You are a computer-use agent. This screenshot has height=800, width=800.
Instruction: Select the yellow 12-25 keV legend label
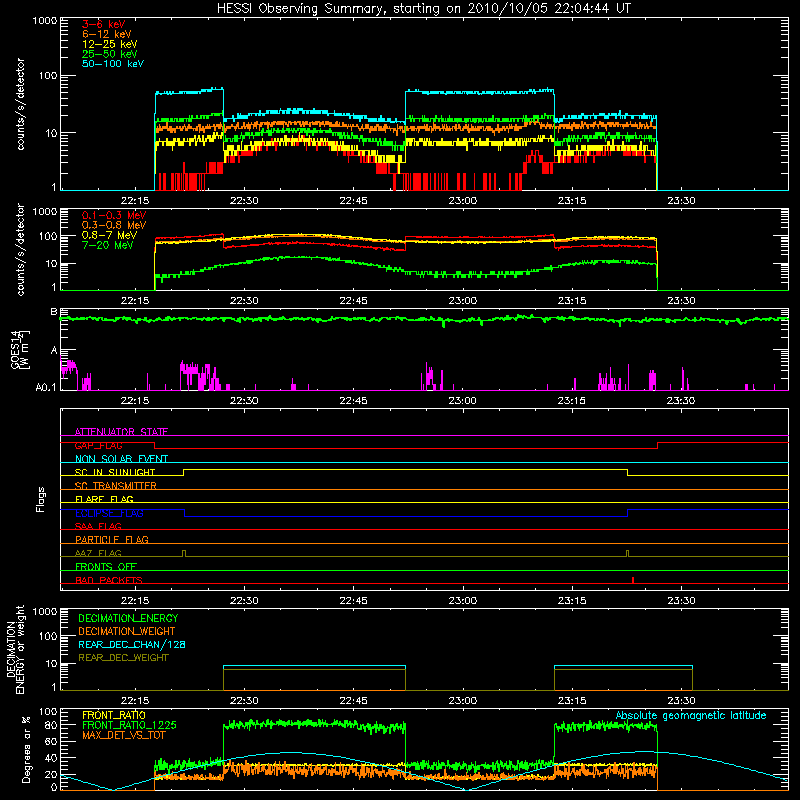(x=110, y=44)
